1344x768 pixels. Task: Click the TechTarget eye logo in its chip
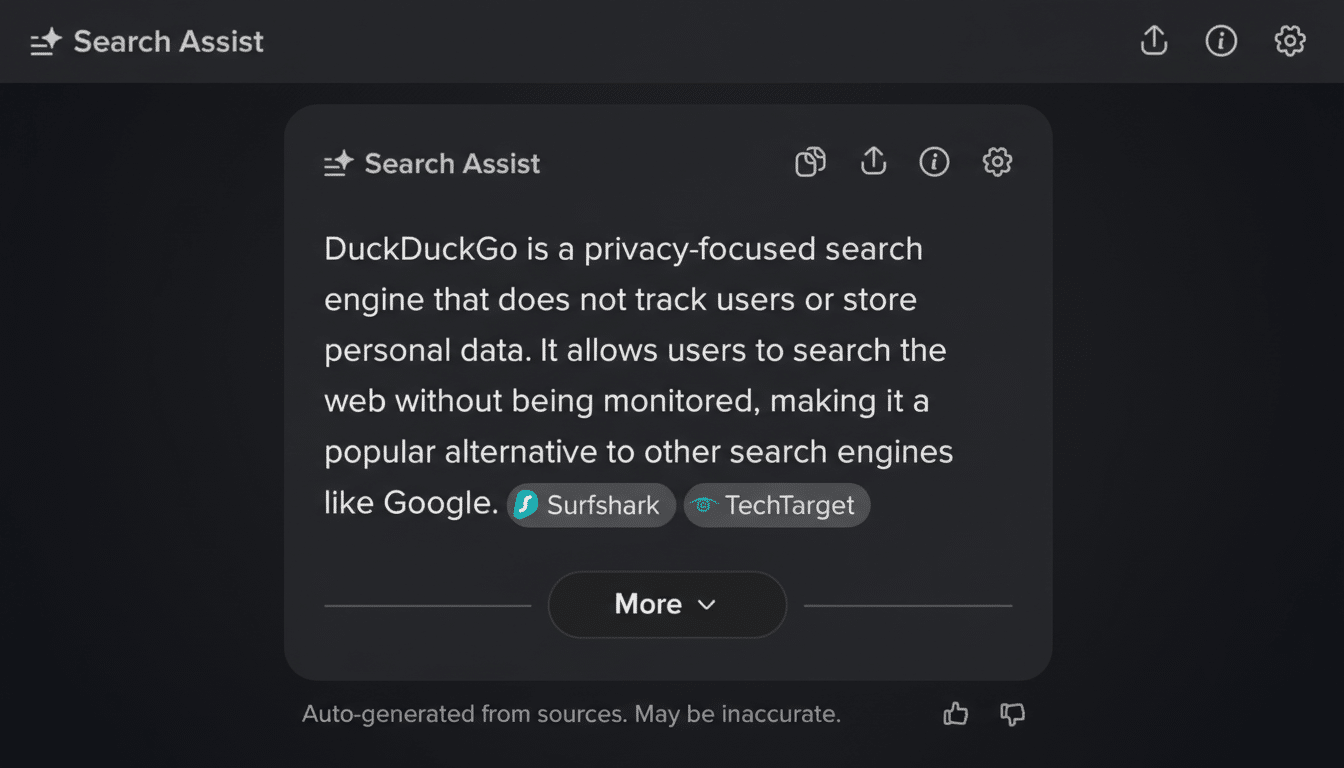click(x=703, y=506)
